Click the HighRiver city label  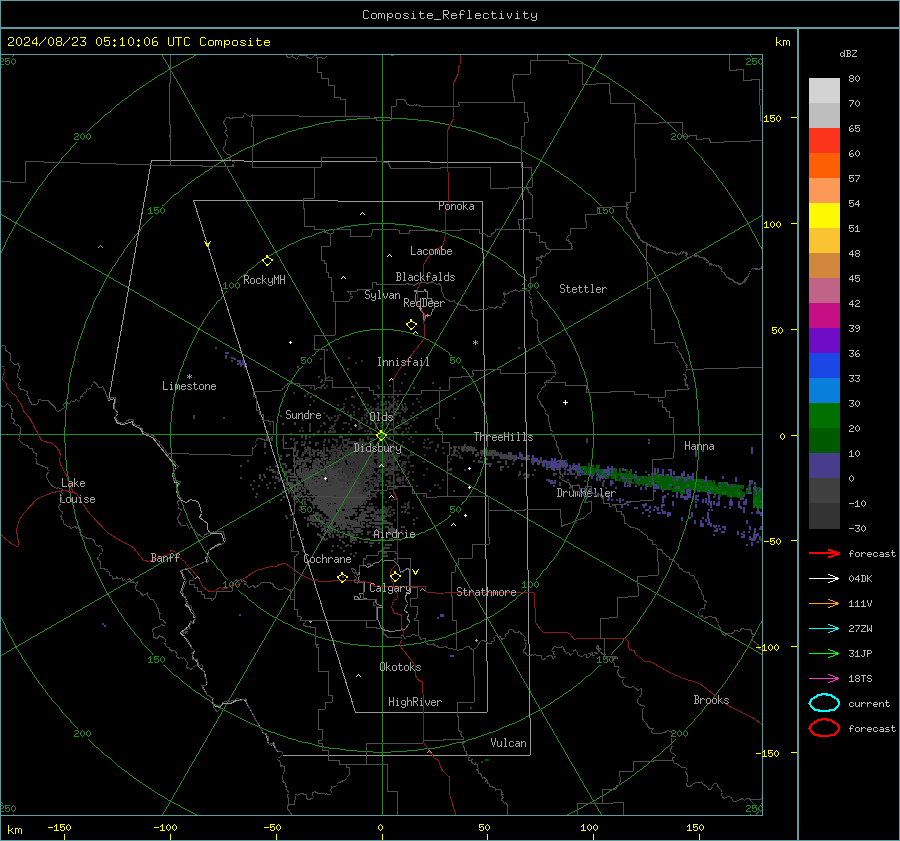[x=415, y=702]
